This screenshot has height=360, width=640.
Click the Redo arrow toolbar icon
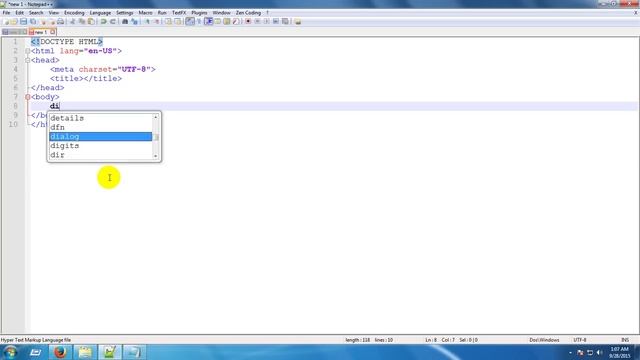(x=113, y=21)
